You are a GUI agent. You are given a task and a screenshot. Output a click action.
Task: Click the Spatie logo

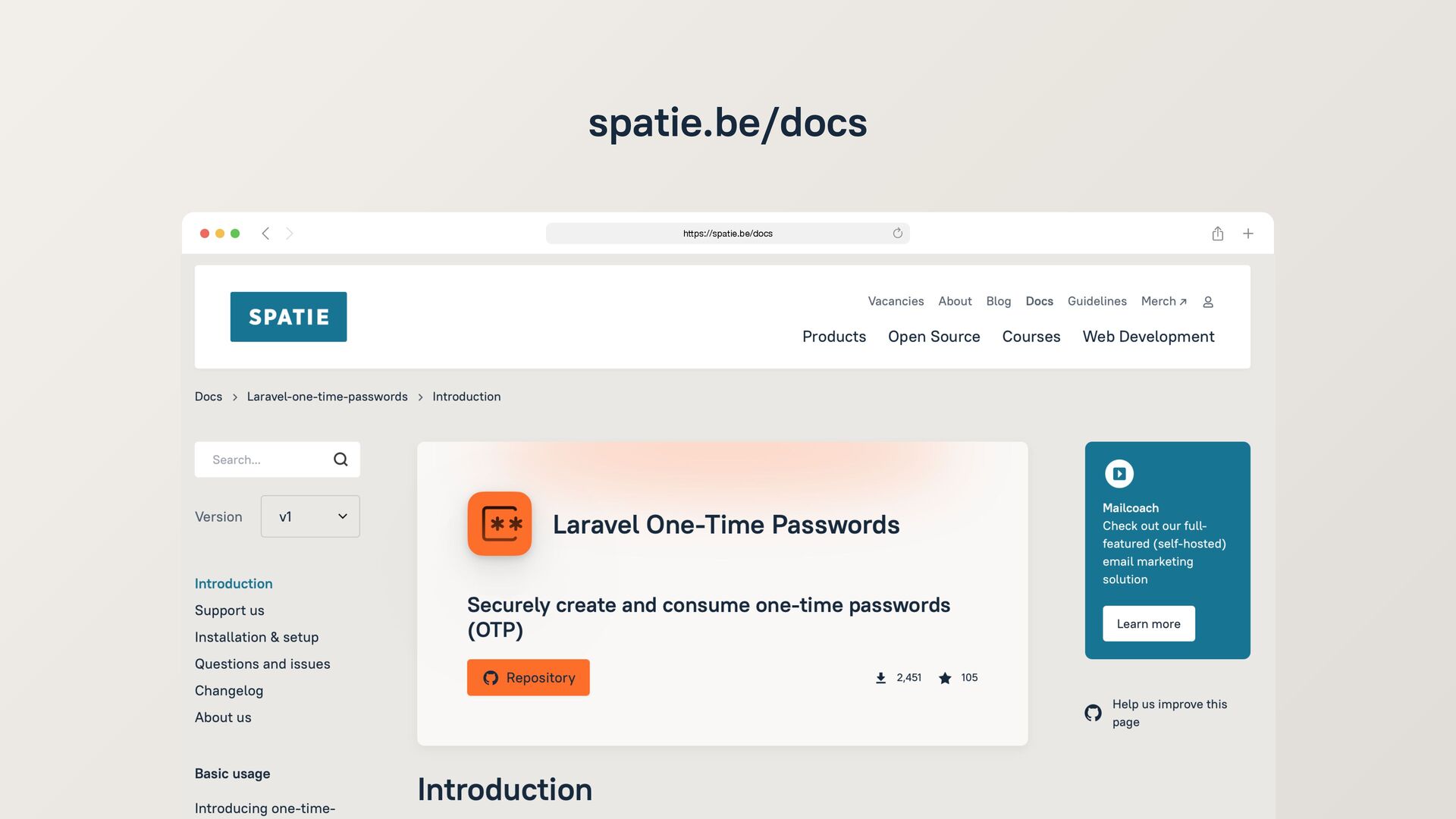[288, 317]
